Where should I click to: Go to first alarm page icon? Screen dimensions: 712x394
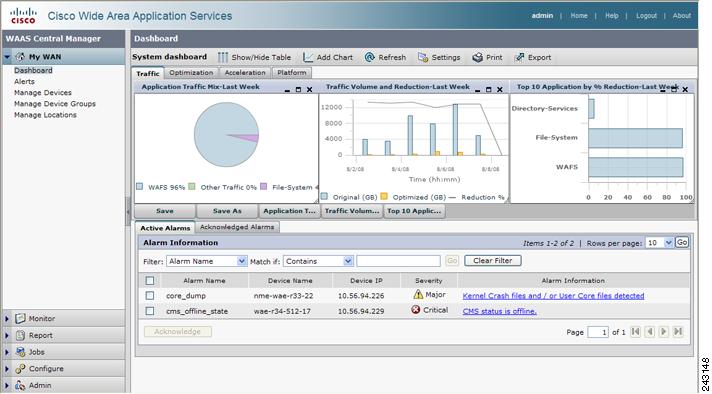[636, 332]
